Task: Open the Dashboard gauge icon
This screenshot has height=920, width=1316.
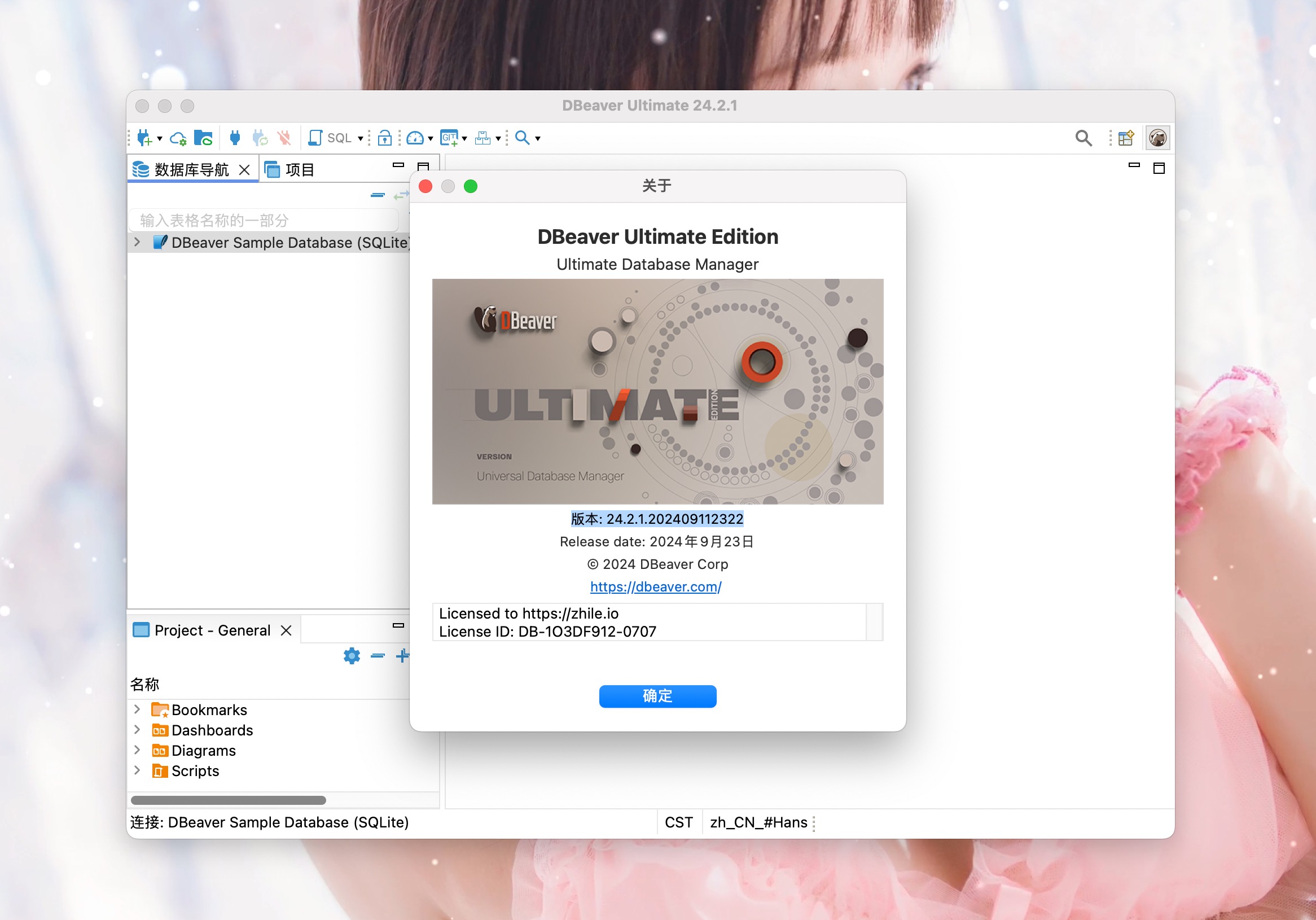Action: click(415, 138)
